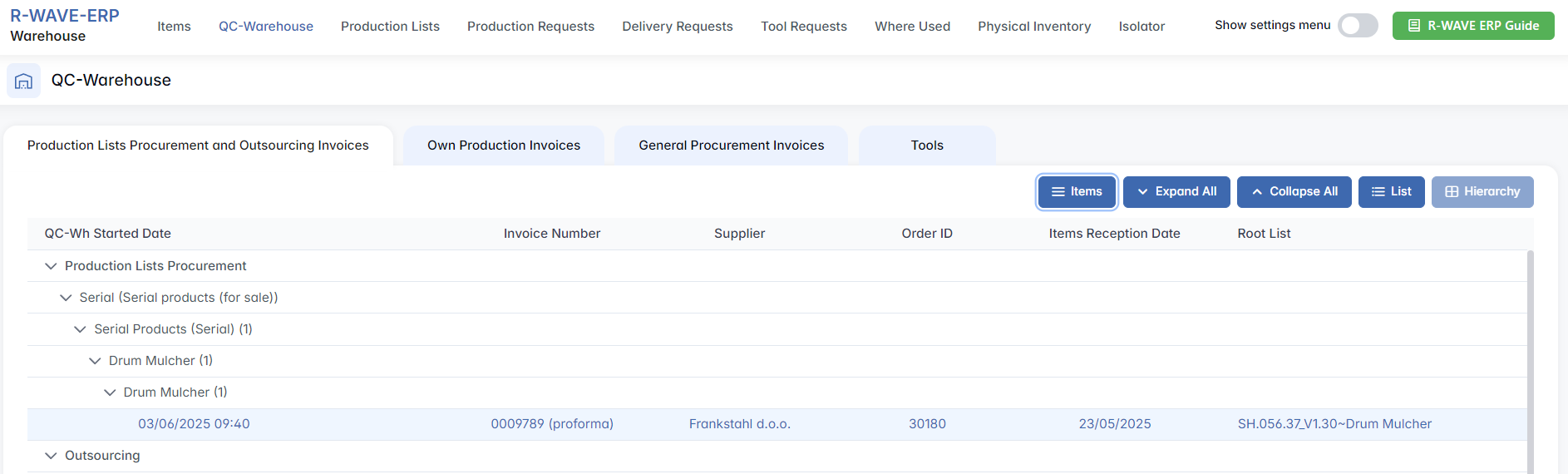Collapse the Outsourcing group chevron
The height and width of the screenshot is (474, 1568).
51,456
